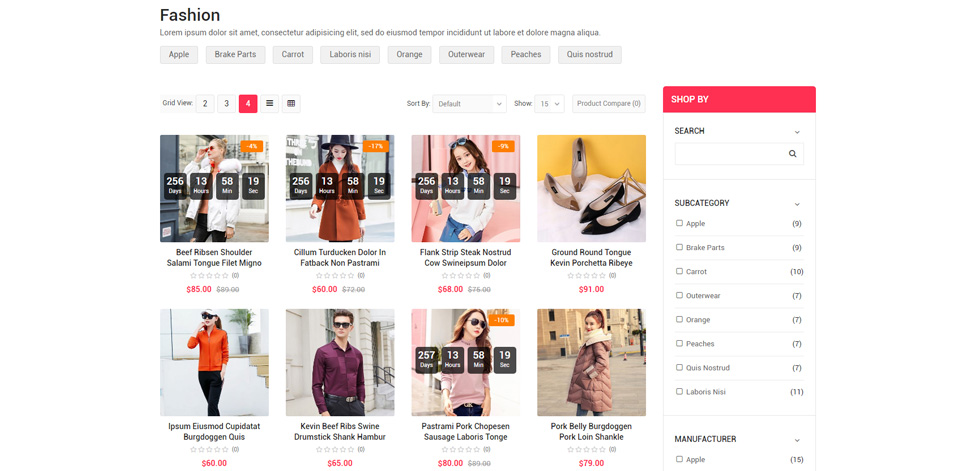Open Pastrami Pork Chopesen product link
The width and height of the screenshot is (980, 471).
click(466, 432)
